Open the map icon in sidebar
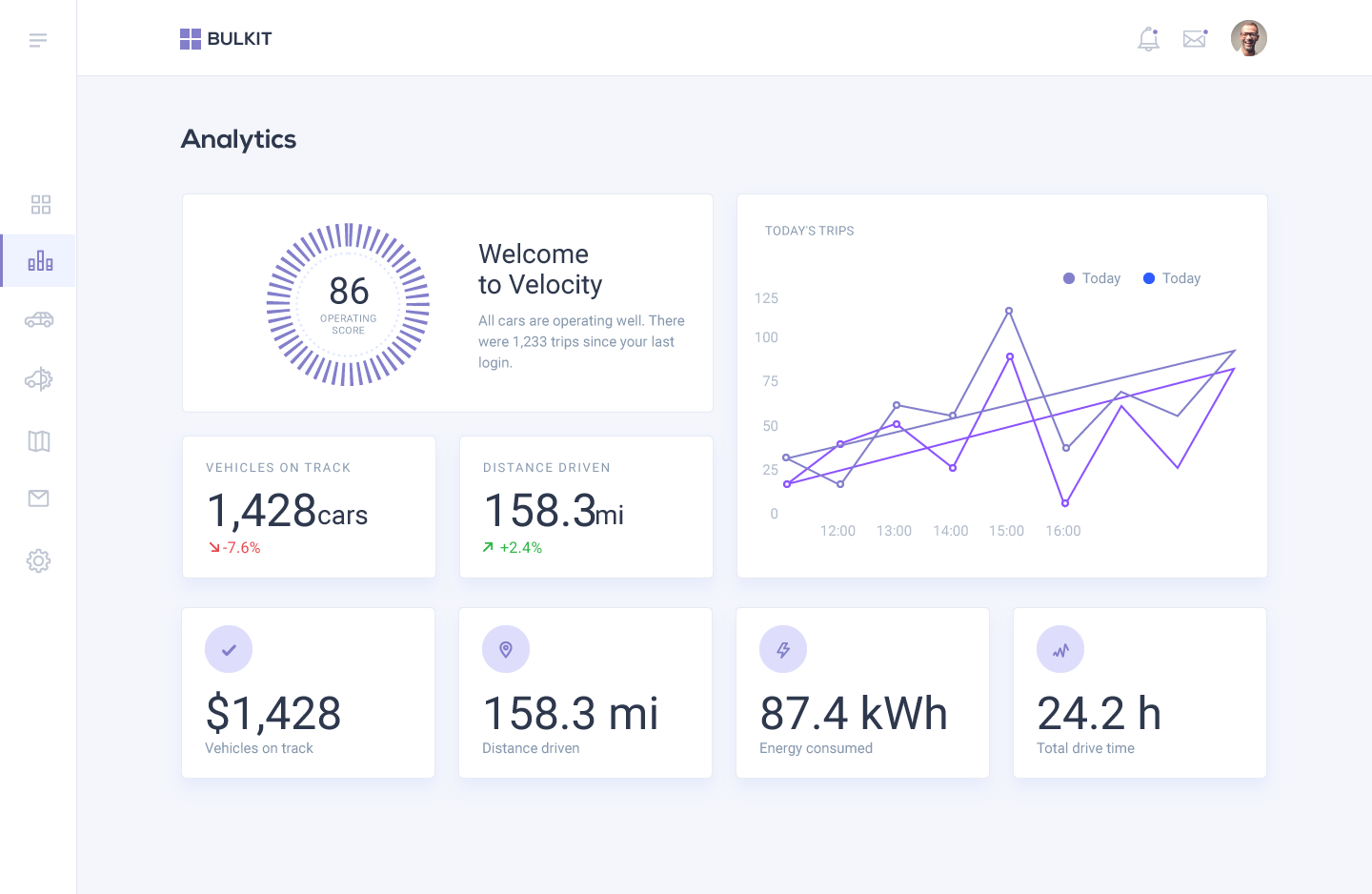 click(x=39, y=441)
